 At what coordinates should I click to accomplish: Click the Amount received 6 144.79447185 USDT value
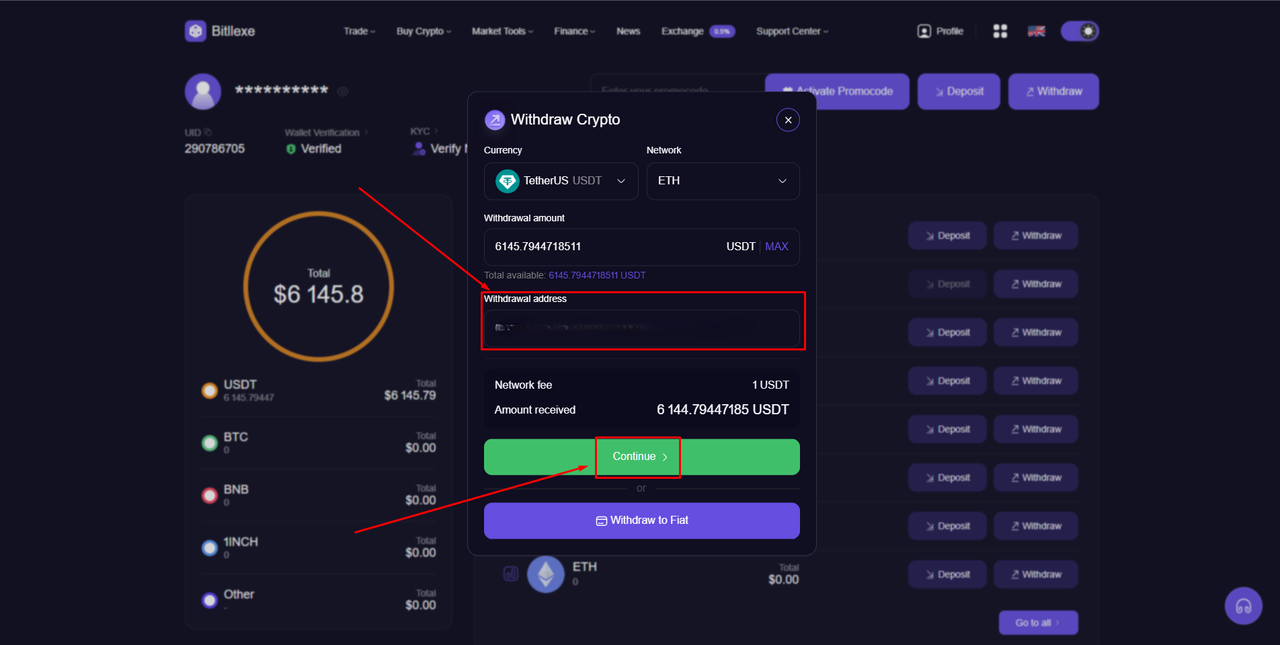[723, 410]
